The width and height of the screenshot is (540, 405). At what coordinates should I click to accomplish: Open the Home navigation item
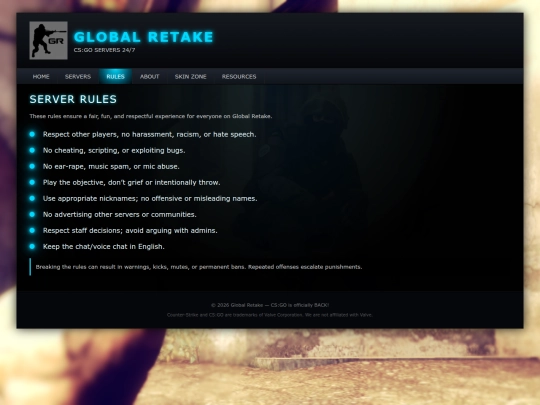pyautogui.click(x=41, y=76)
